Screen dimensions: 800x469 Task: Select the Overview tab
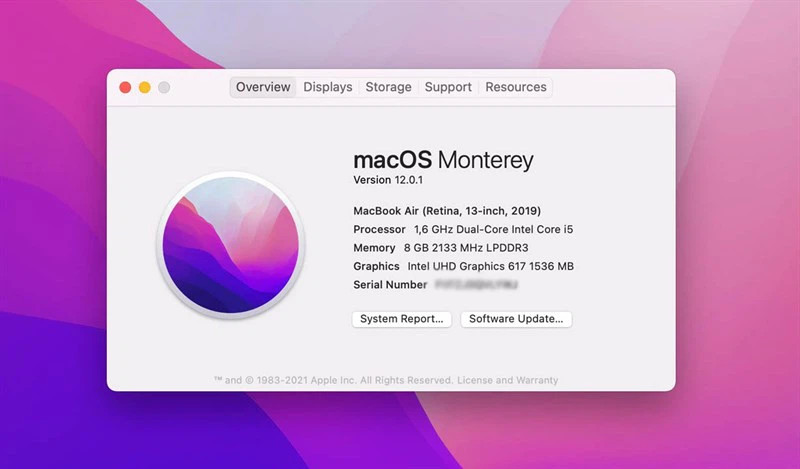pos(263,87)
